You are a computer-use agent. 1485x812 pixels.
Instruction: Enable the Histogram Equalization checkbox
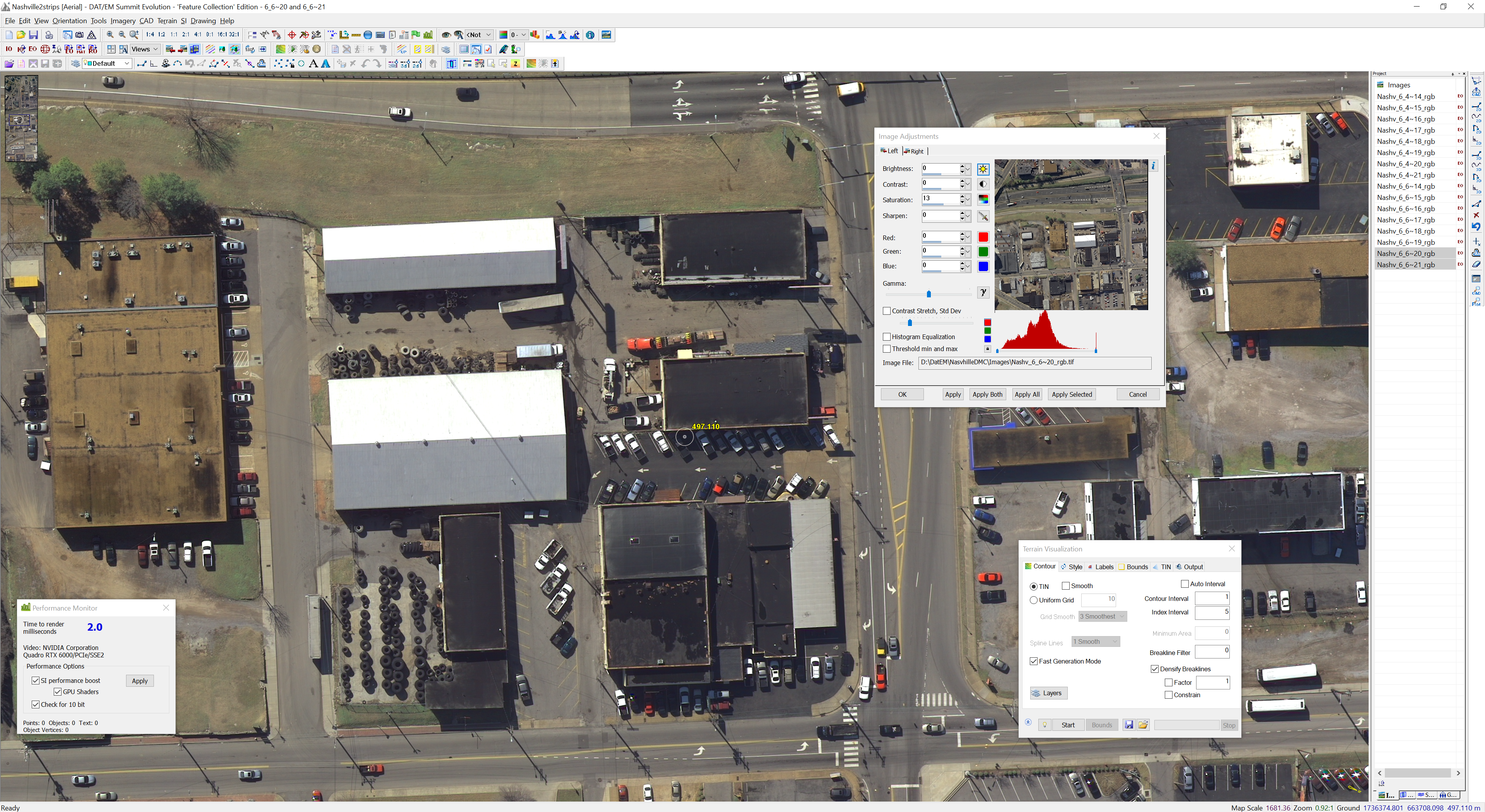(x=887, y=336)
